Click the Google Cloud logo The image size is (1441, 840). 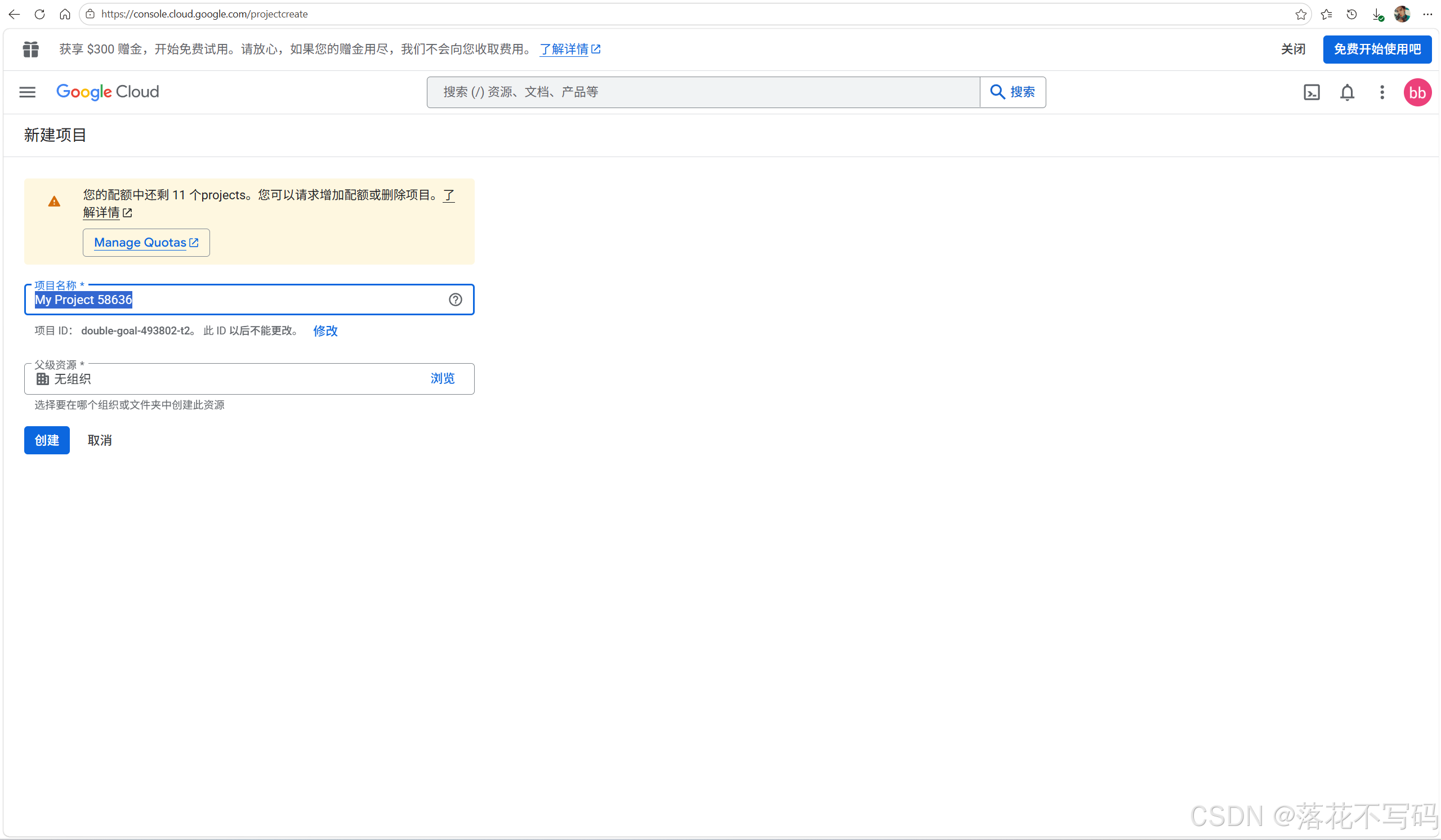(108, 92)
